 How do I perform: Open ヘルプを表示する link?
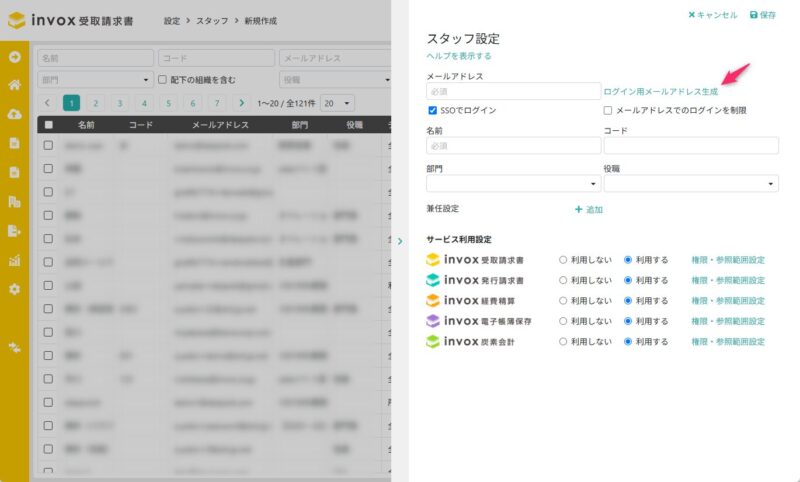[459, 56]
